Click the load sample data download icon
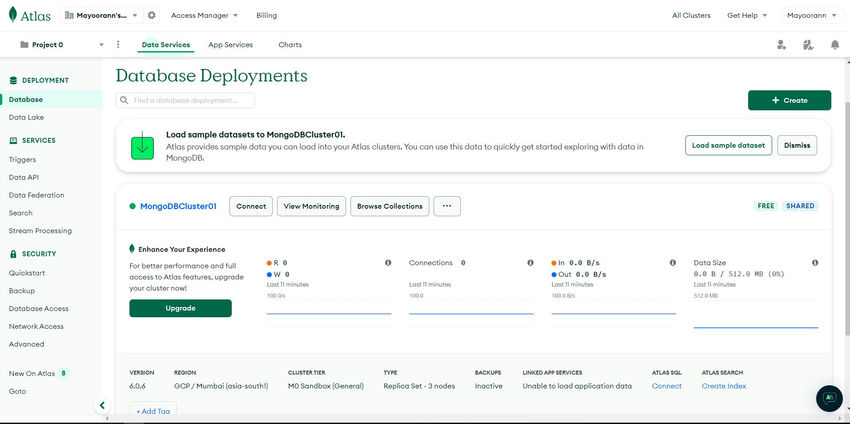The height and width of the screenshot is (424, 850). coord(142,145)
